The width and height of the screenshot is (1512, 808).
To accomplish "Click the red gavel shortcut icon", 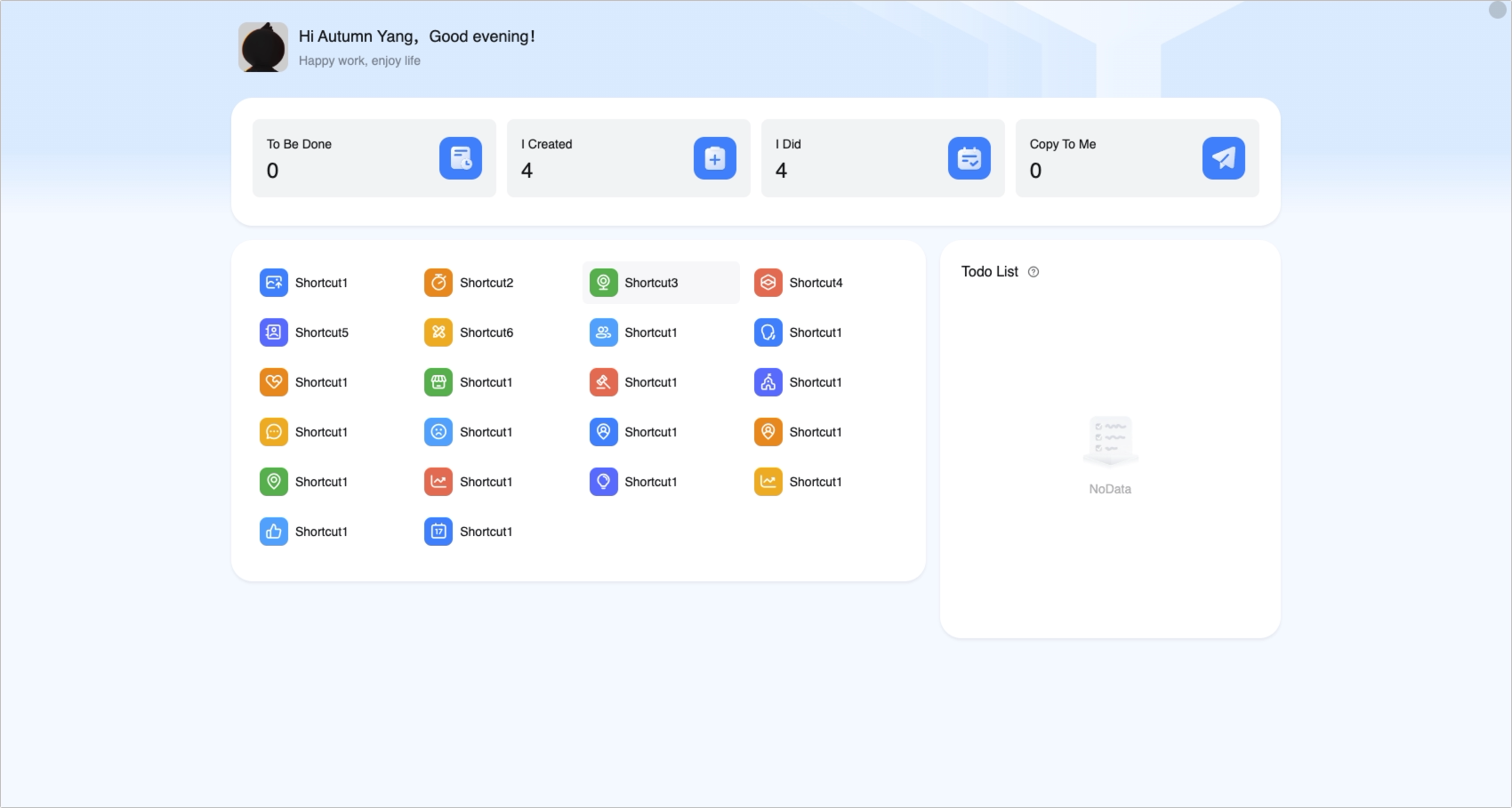I will pos(604,382).
